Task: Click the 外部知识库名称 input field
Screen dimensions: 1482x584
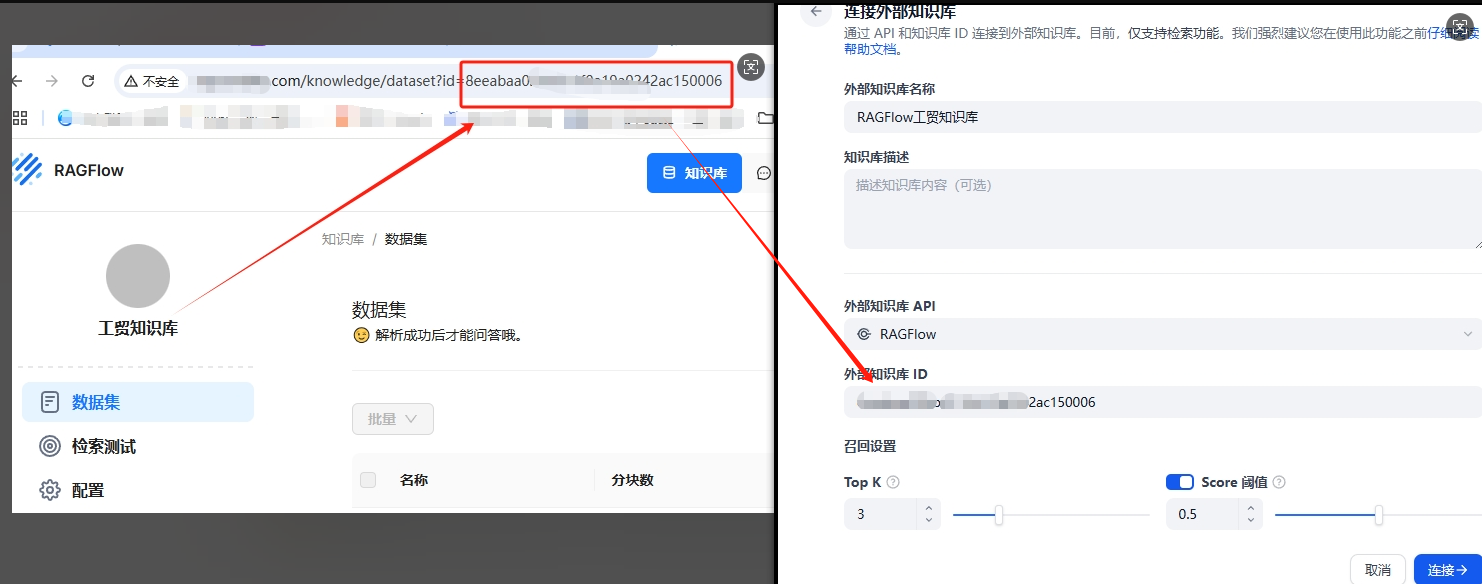Action: (1163, 117)
